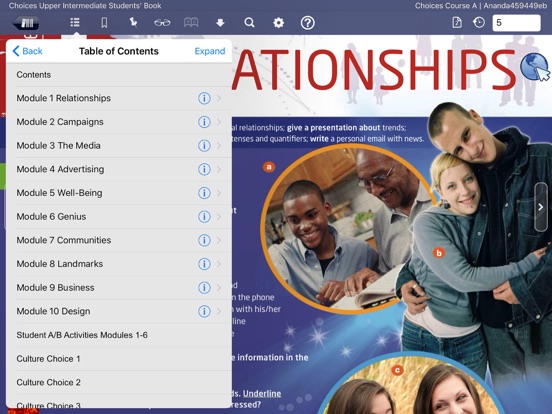This screenshot has width=552, height=414.
Task: Tap photo marker b on page
Action: click(439, 253)
